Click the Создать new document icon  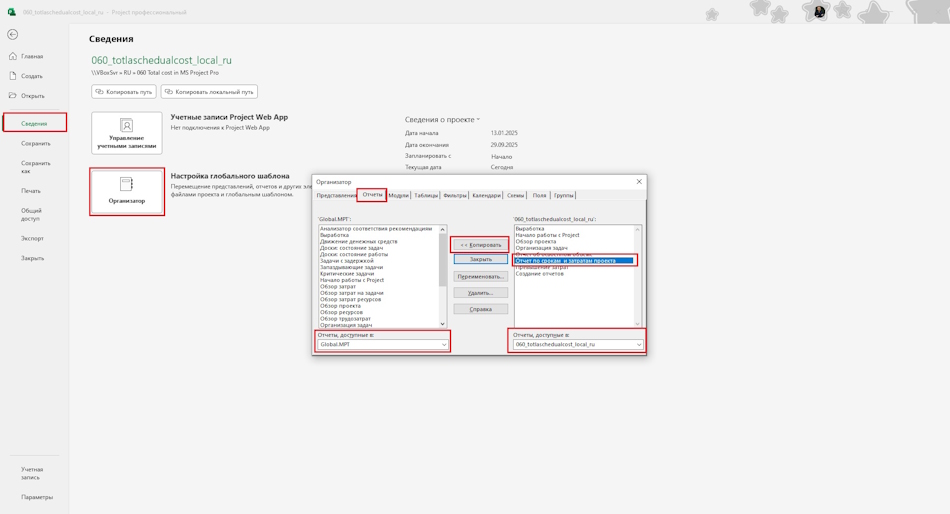tap(13, 76)
